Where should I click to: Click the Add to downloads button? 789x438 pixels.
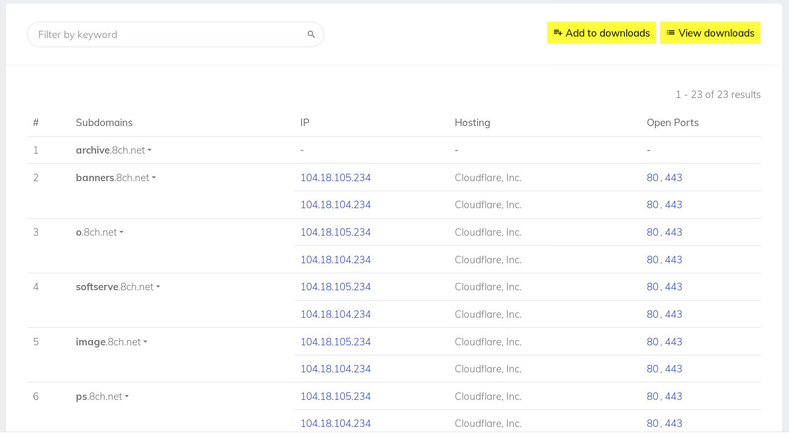[x=601, y=33]
